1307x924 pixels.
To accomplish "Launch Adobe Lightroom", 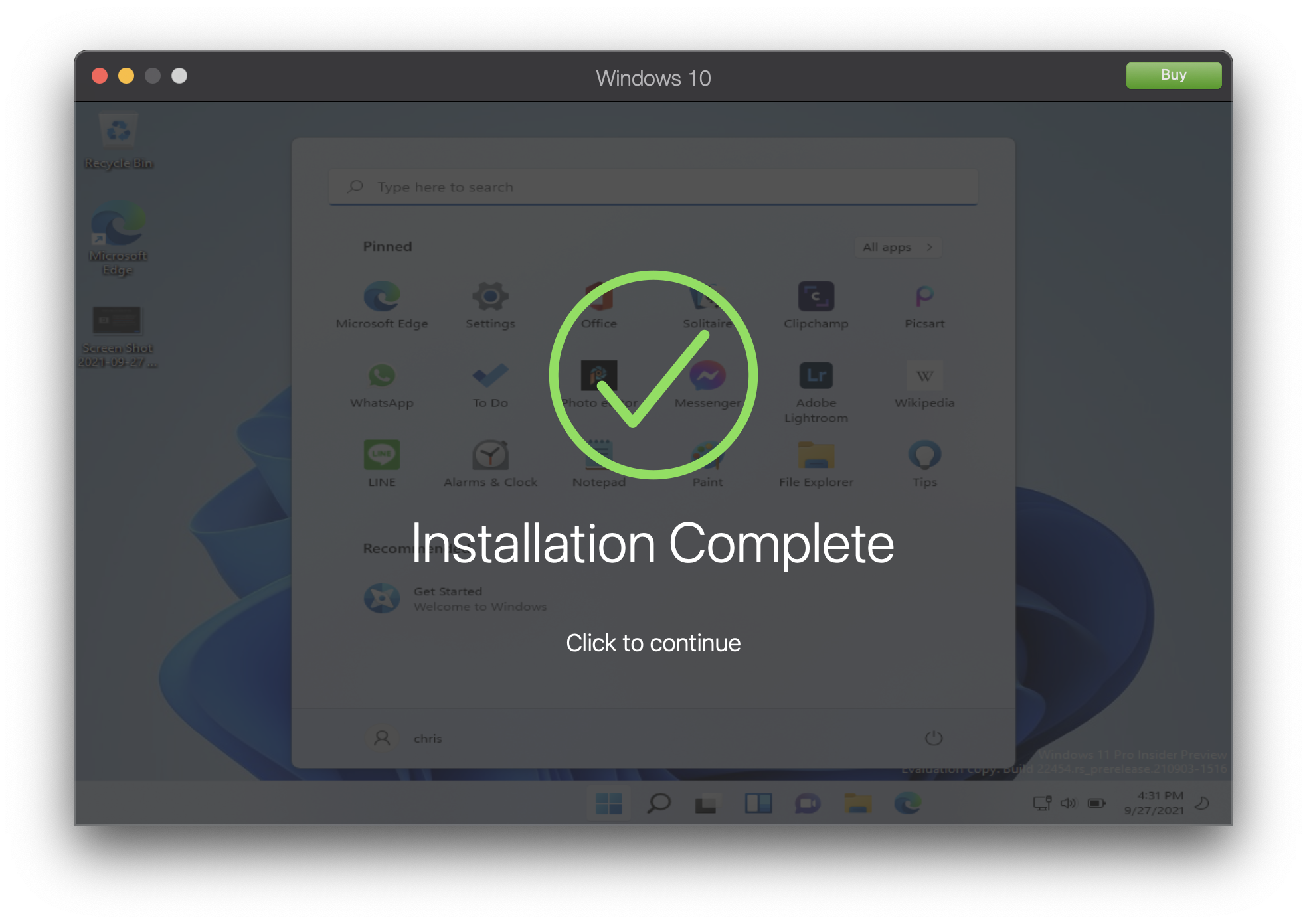I will 816,392.
